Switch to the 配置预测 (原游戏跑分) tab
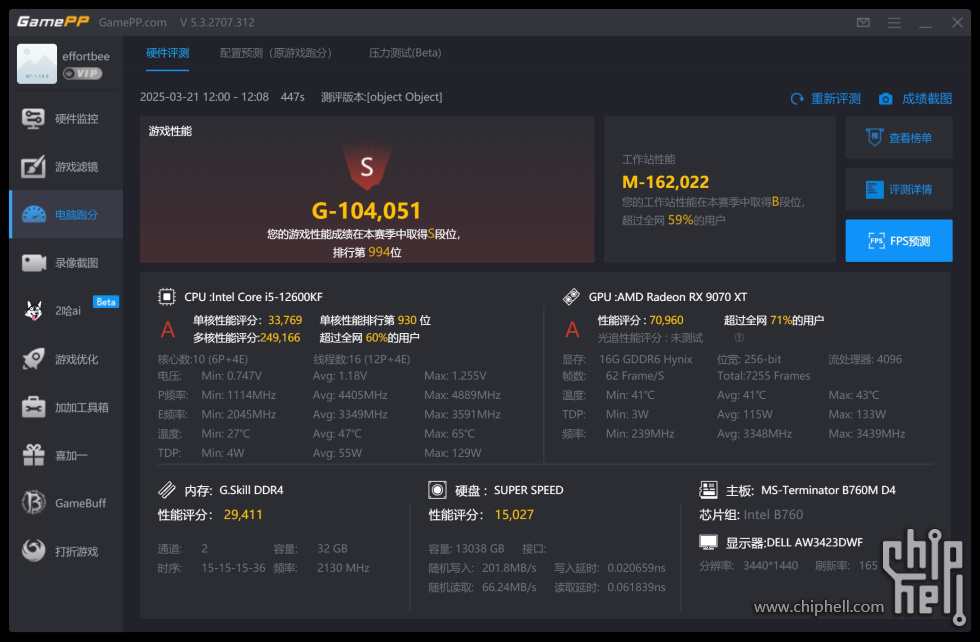The image size is (980, 642). [276, 53]
